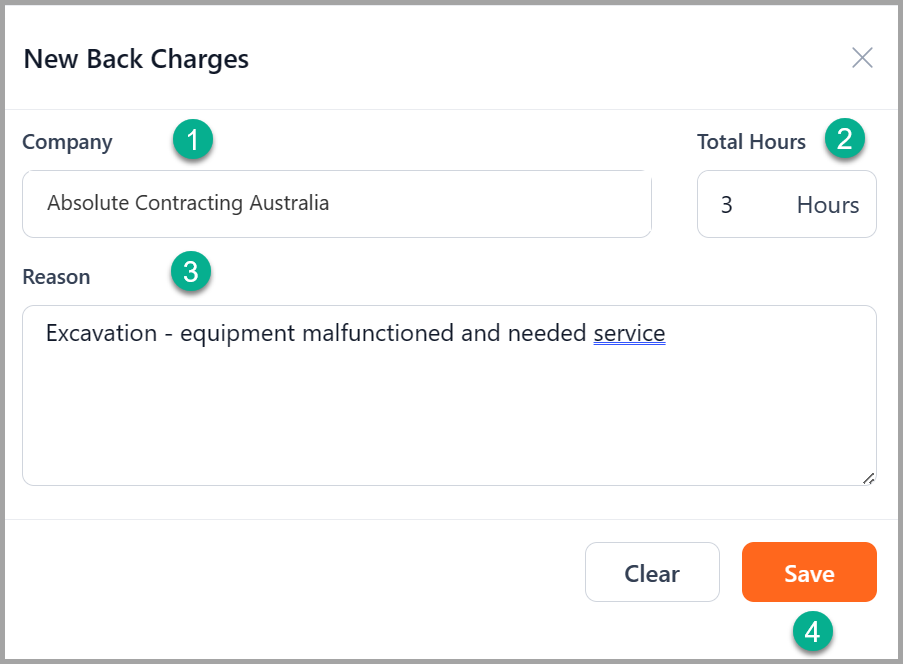Viewport: 903px width, 664px height.
Task: Click the Company field label
Action: tap(67, 142)
